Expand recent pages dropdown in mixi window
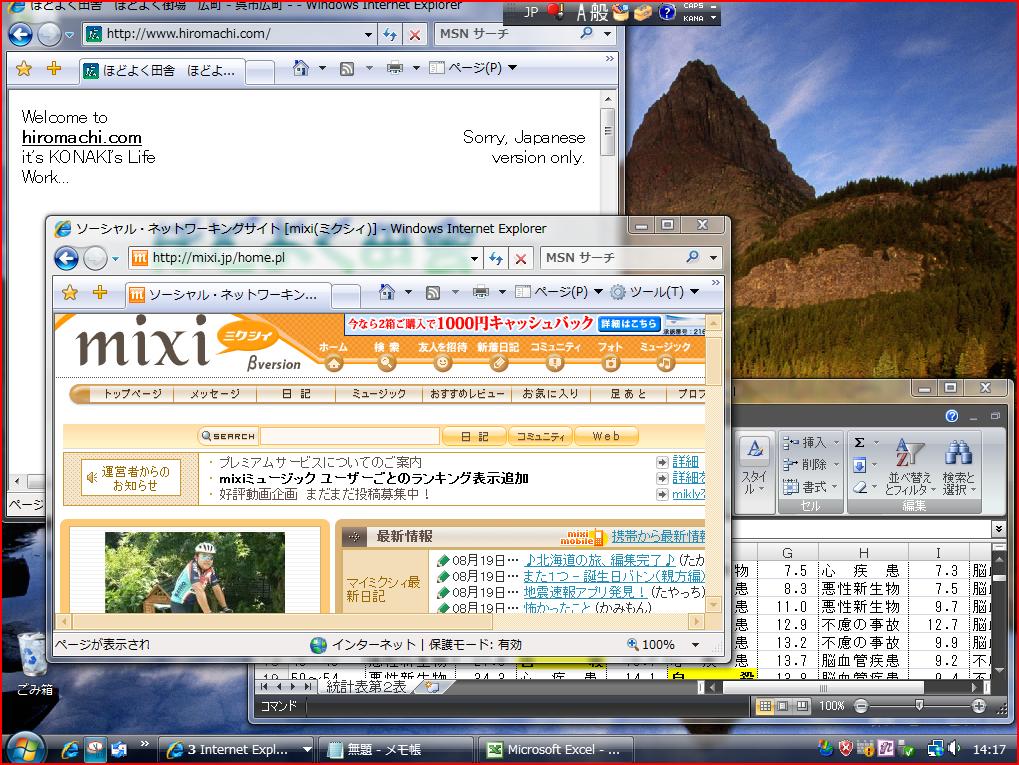 [115, 259]
